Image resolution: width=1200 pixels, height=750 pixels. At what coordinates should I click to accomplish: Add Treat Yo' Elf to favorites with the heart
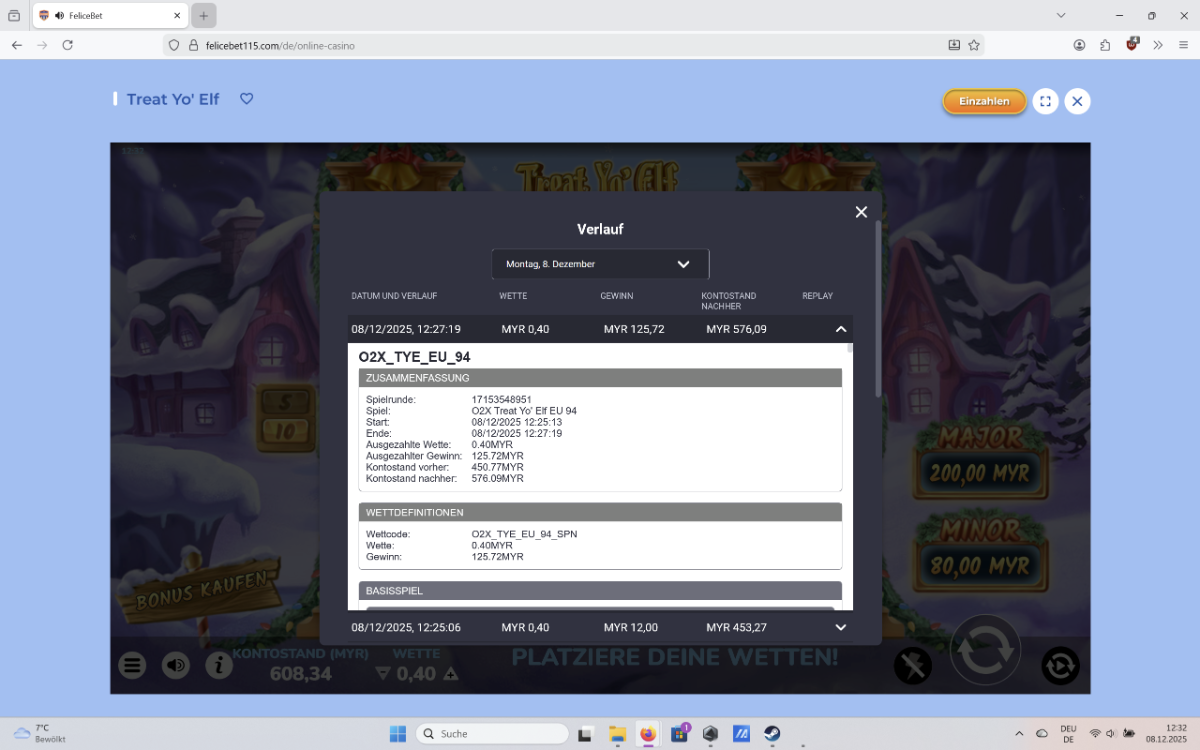(x=246, y=99)
